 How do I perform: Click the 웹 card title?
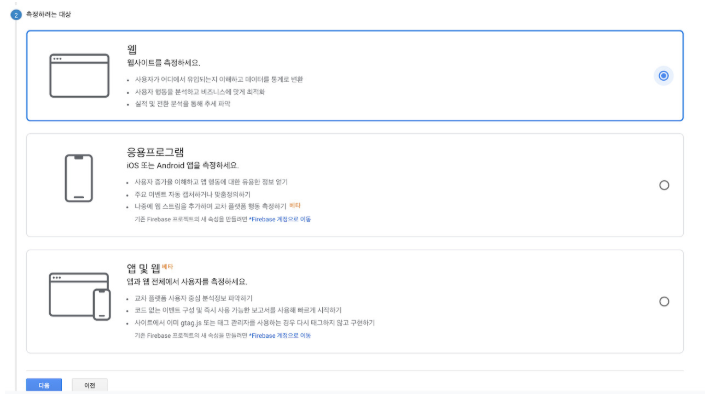pyautogui.click(x=132, y=49)
